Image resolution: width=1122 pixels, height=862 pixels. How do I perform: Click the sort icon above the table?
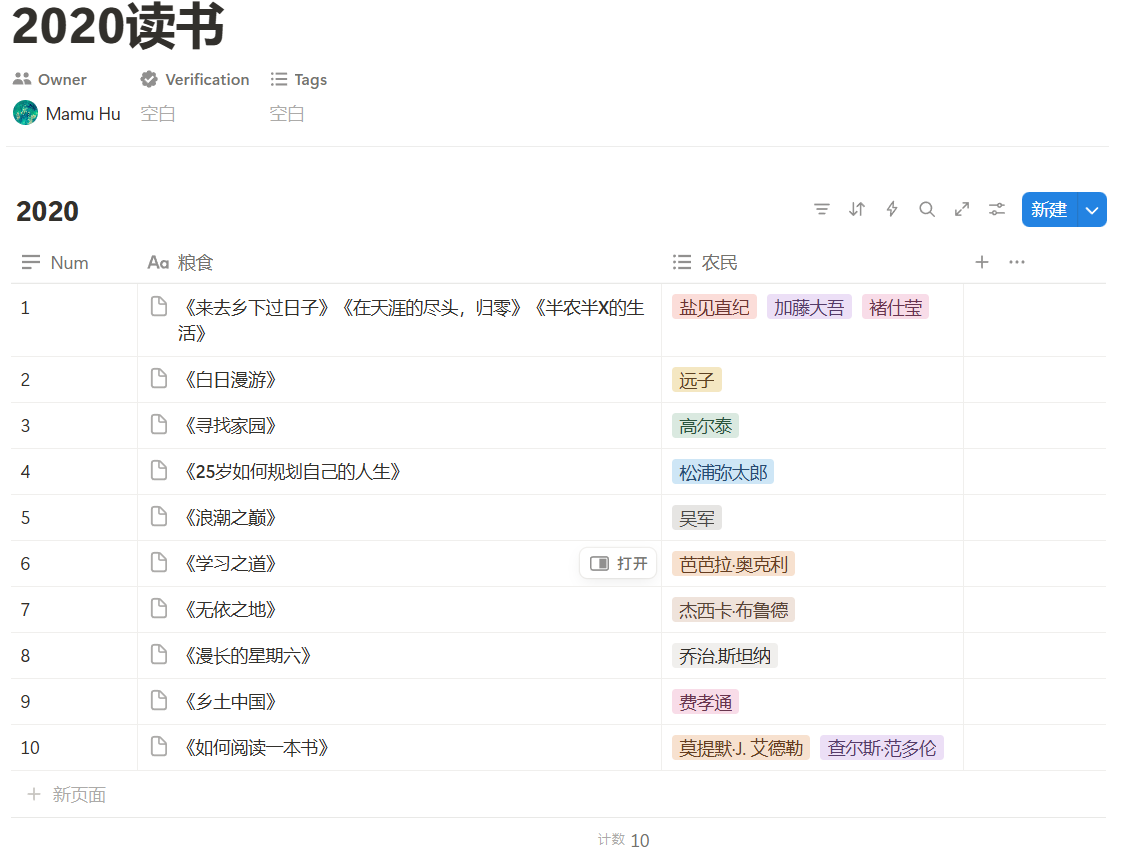coord(856,209)
